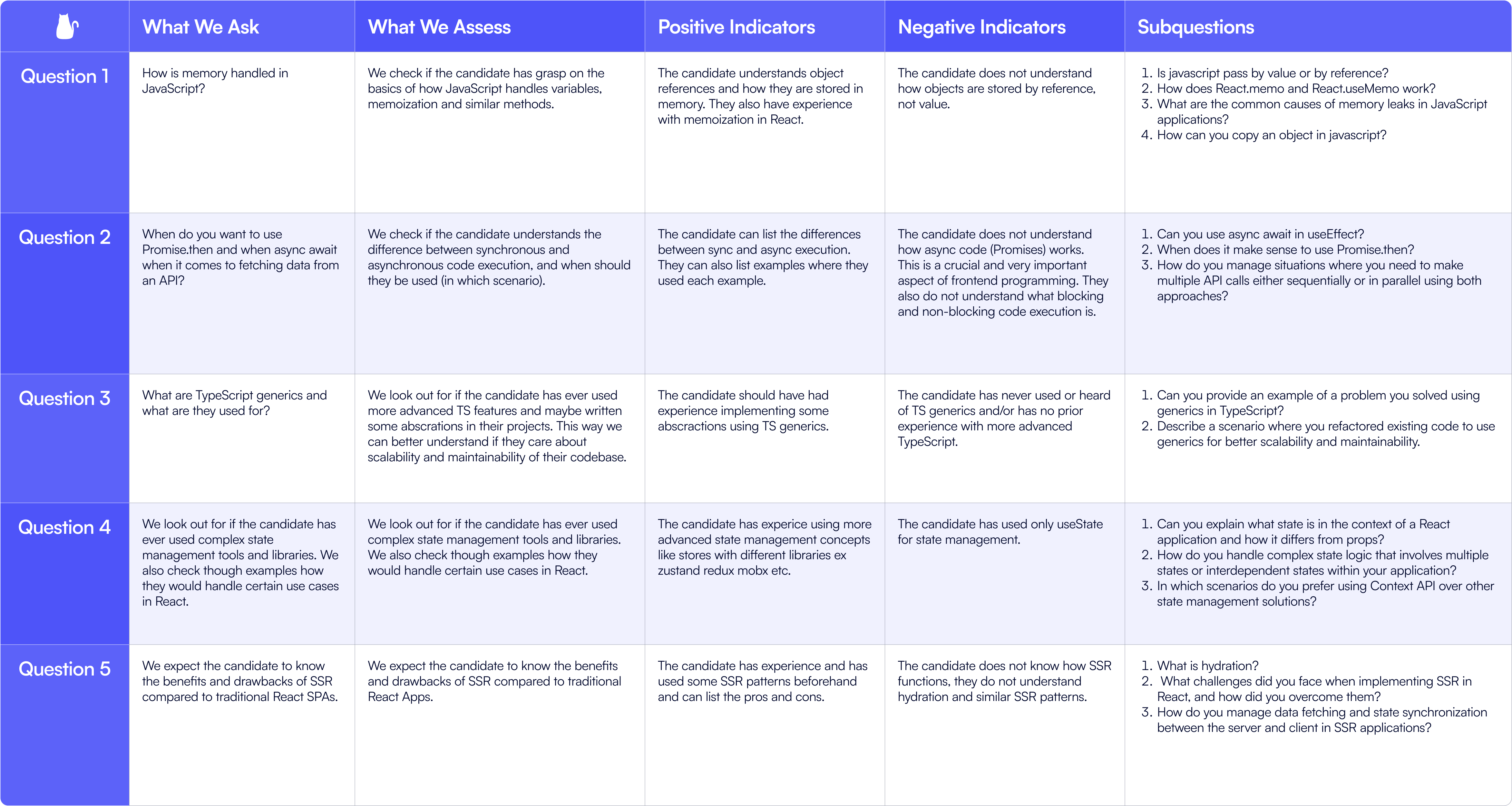Select the "What We Assess" column header
This screenshot has height=806, width=1512.
[439, 27]
